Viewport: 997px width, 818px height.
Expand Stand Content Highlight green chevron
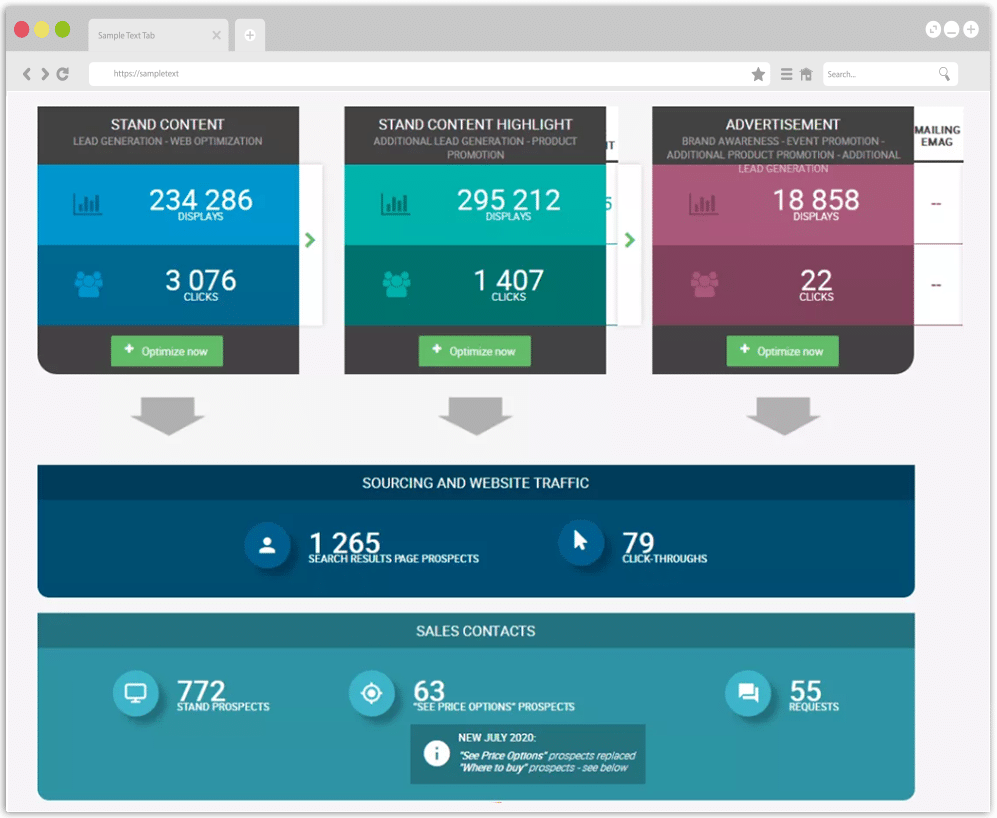(629, 240)
